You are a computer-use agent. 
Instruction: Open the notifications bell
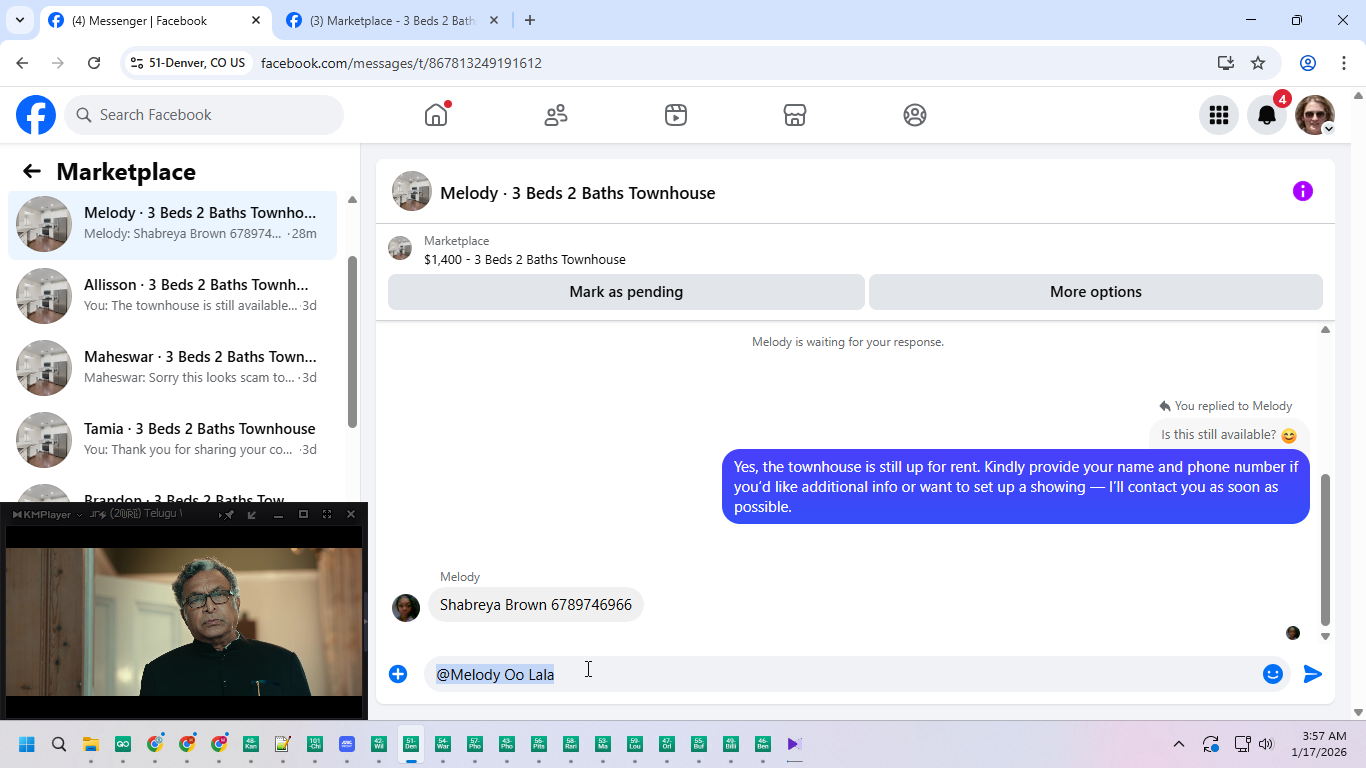pos(1266,115)
